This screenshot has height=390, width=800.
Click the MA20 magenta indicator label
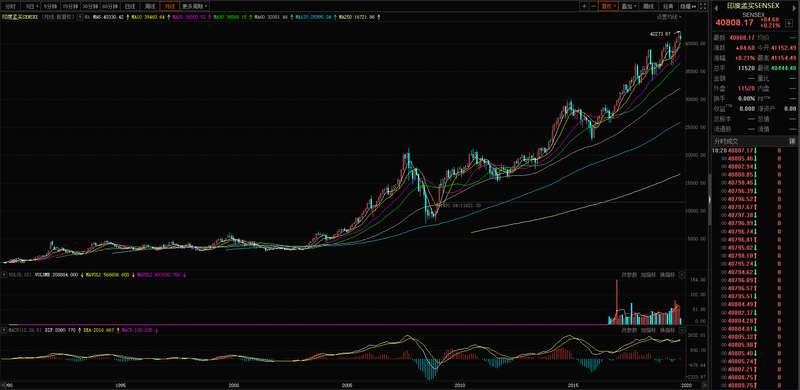(189, 17)
